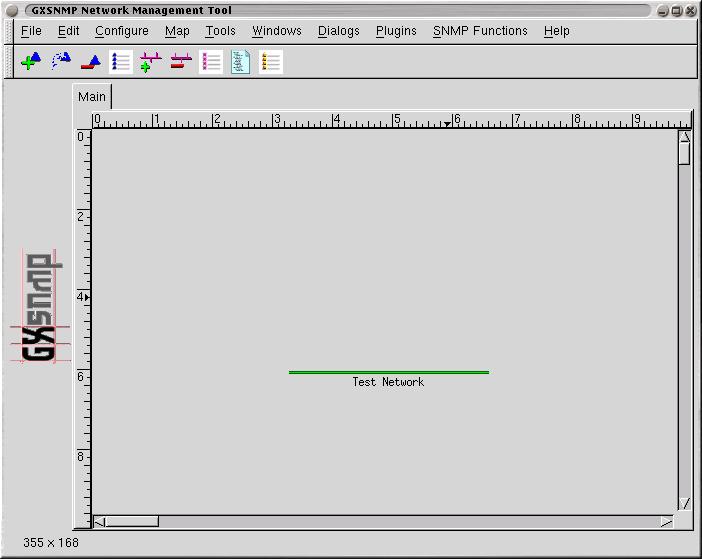Screen dimensions: 702x559
Task: Click the horizontal scrollbar right arrow
Action: [667, 521]
